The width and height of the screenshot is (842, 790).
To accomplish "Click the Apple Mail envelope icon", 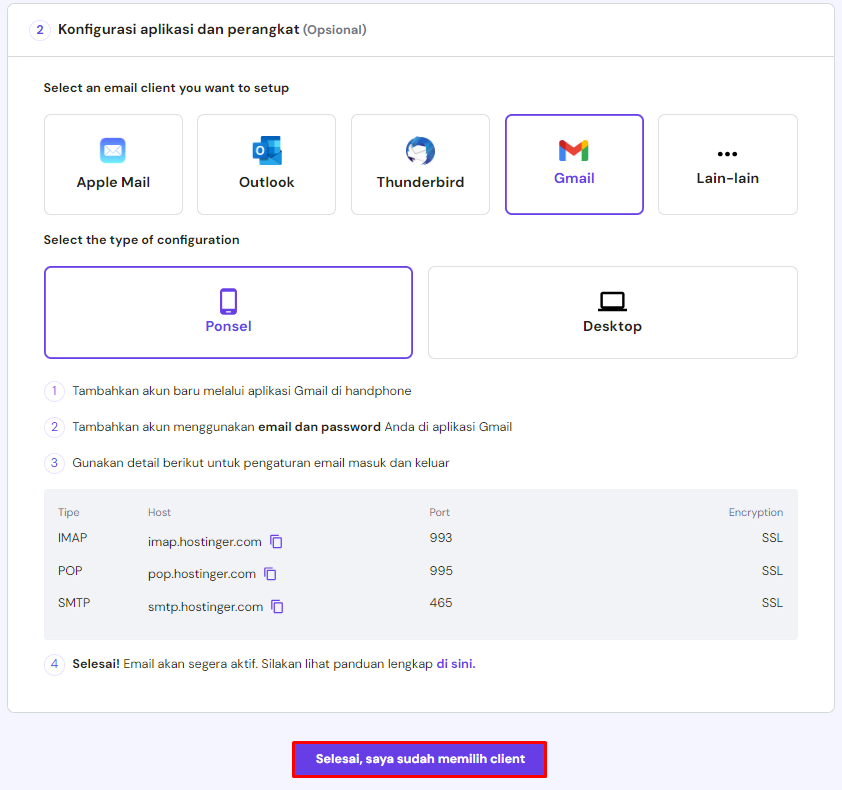I will (113, 151).
